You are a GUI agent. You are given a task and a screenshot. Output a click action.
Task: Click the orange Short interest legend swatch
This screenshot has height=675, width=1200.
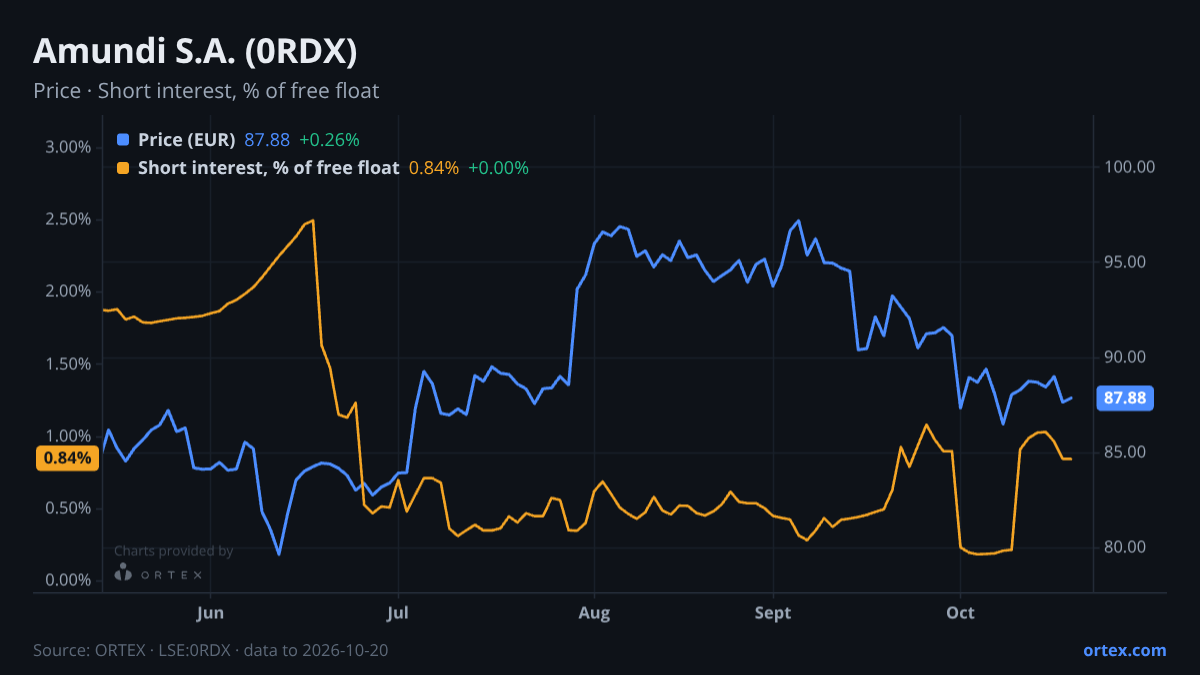coord(123,168)
